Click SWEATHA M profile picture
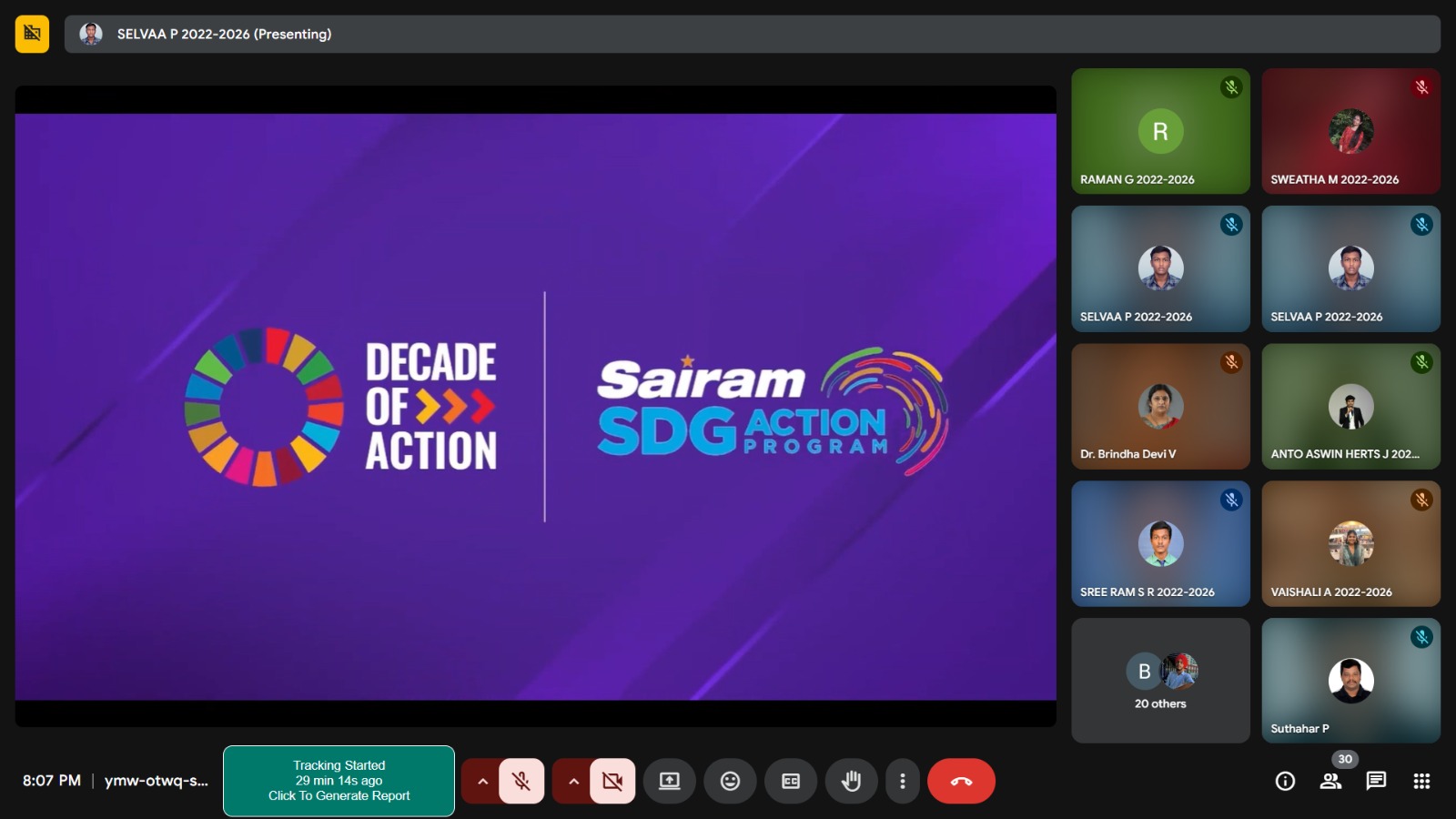The width and height of the screenshot is (1456, 819). [x=1351, y=131]
